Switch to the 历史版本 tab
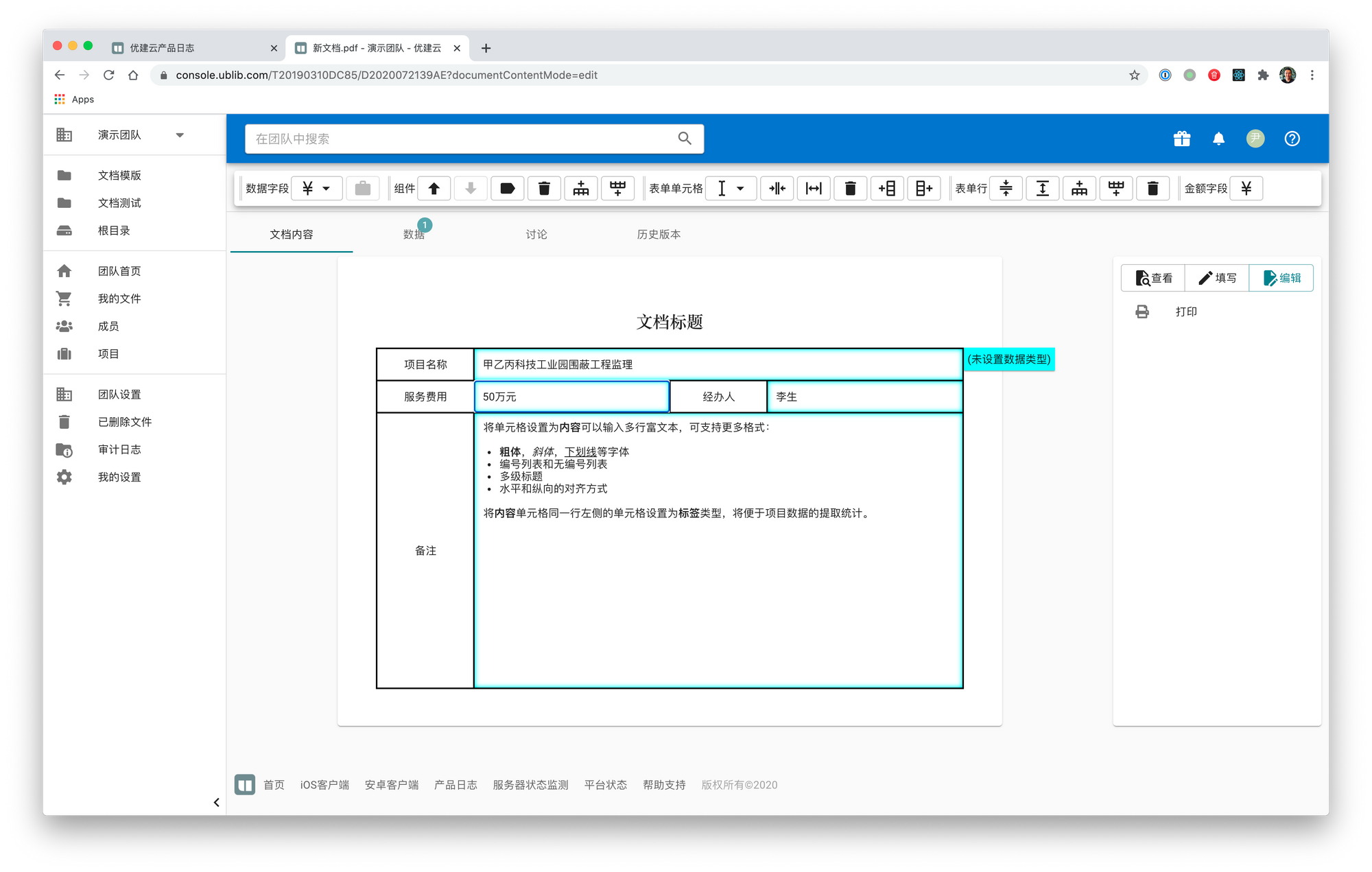Screen dimensions: 1372x872 [x=659, y=234]
